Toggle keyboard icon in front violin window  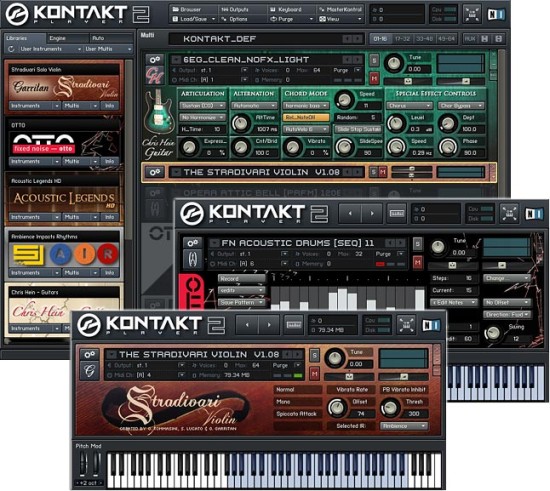point(294,325)
